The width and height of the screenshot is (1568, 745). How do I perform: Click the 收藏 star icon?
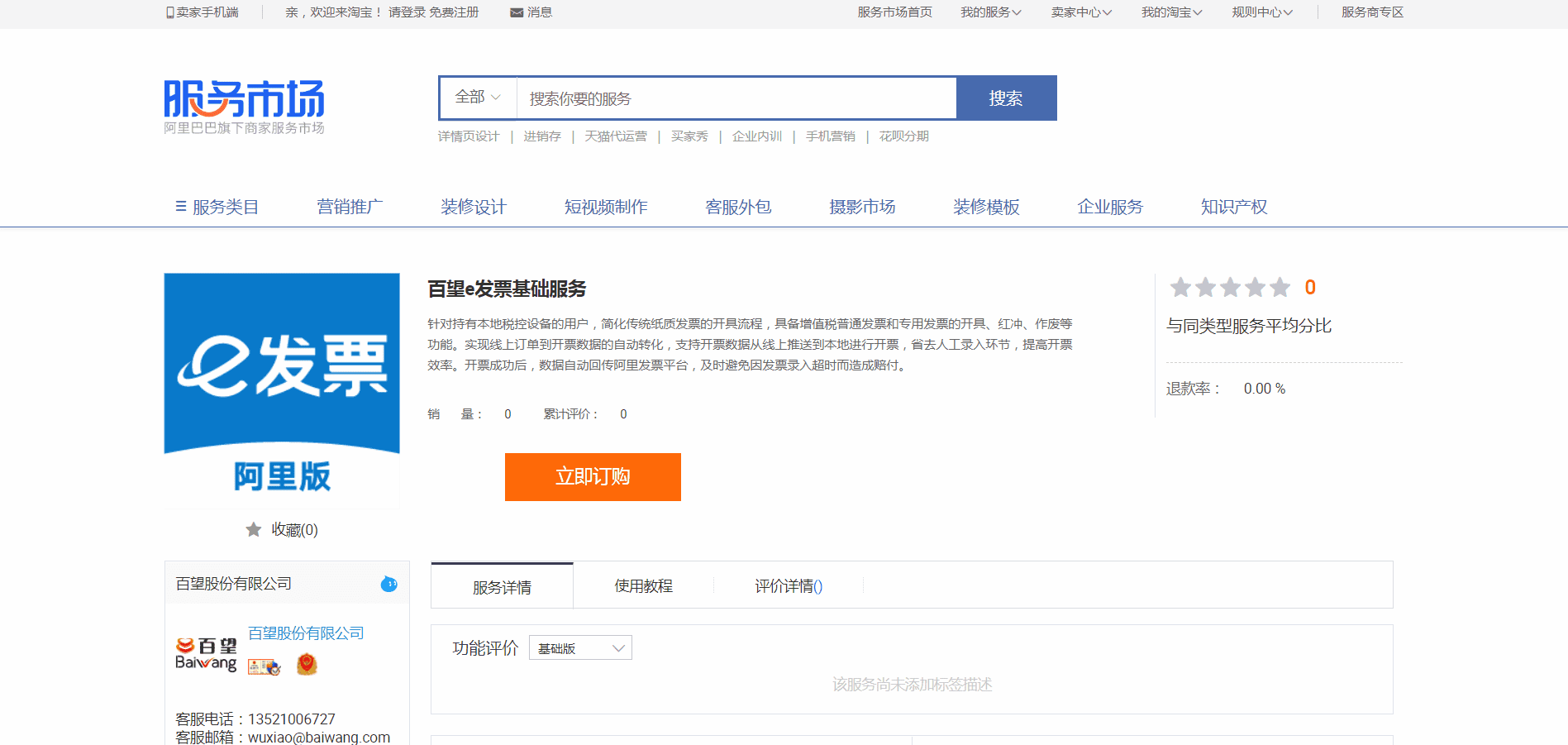point(254,529)
